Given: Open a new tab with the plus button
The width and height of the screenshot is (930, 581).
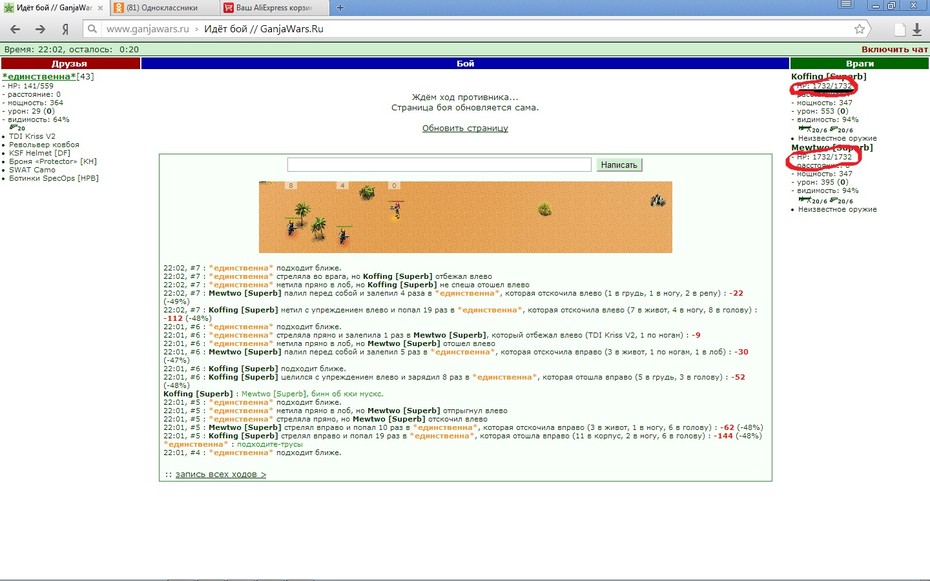Looking at the screenshot, I should (x=340, y=8).
